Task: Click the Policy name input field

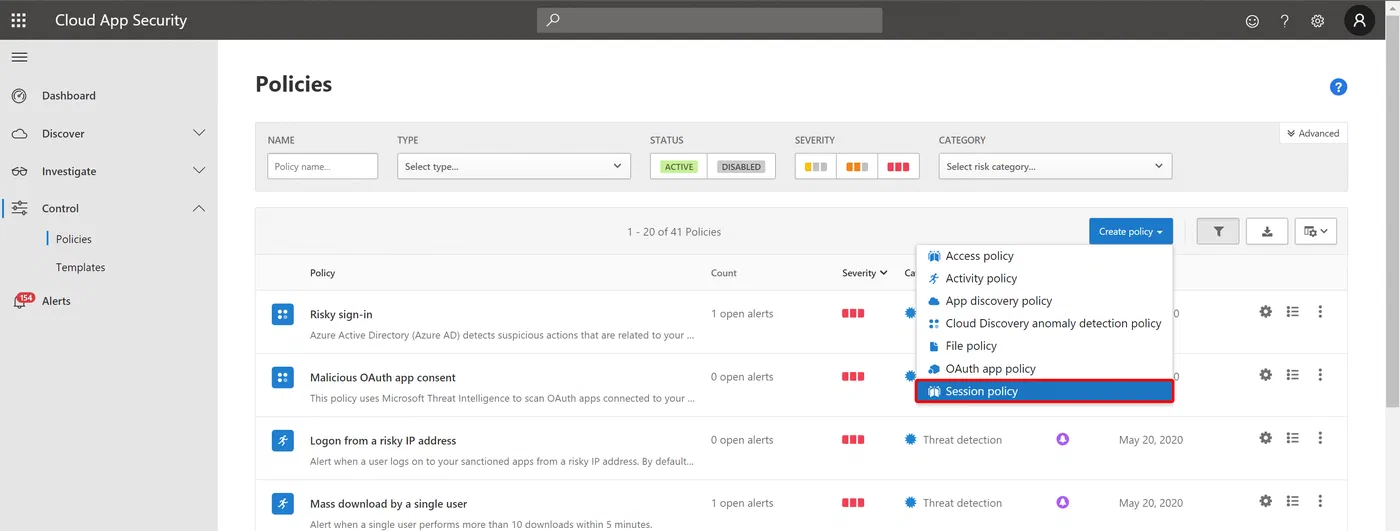Action: 322,167
